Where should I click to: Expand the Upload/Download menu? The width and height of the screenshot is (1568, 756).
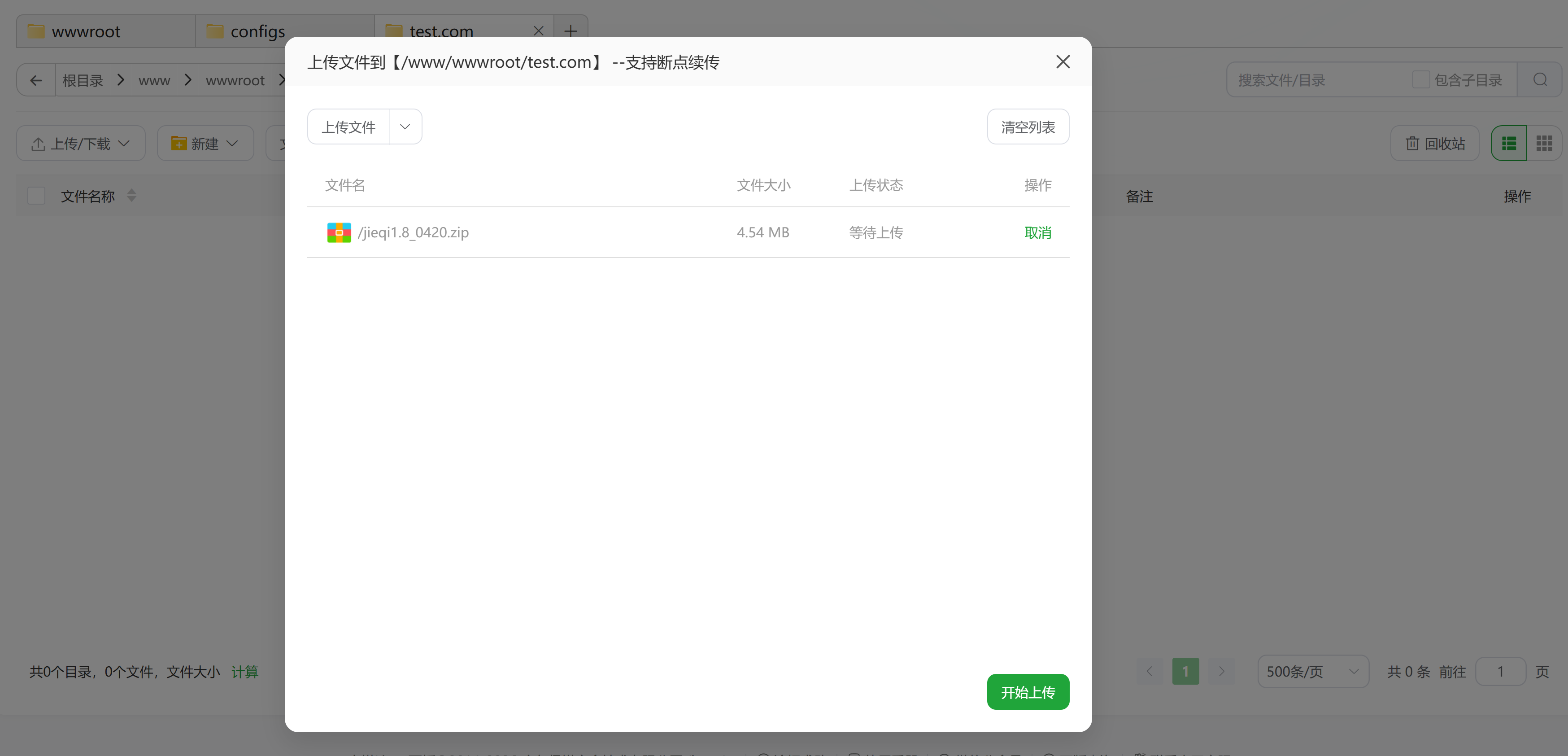click(80, 144)
